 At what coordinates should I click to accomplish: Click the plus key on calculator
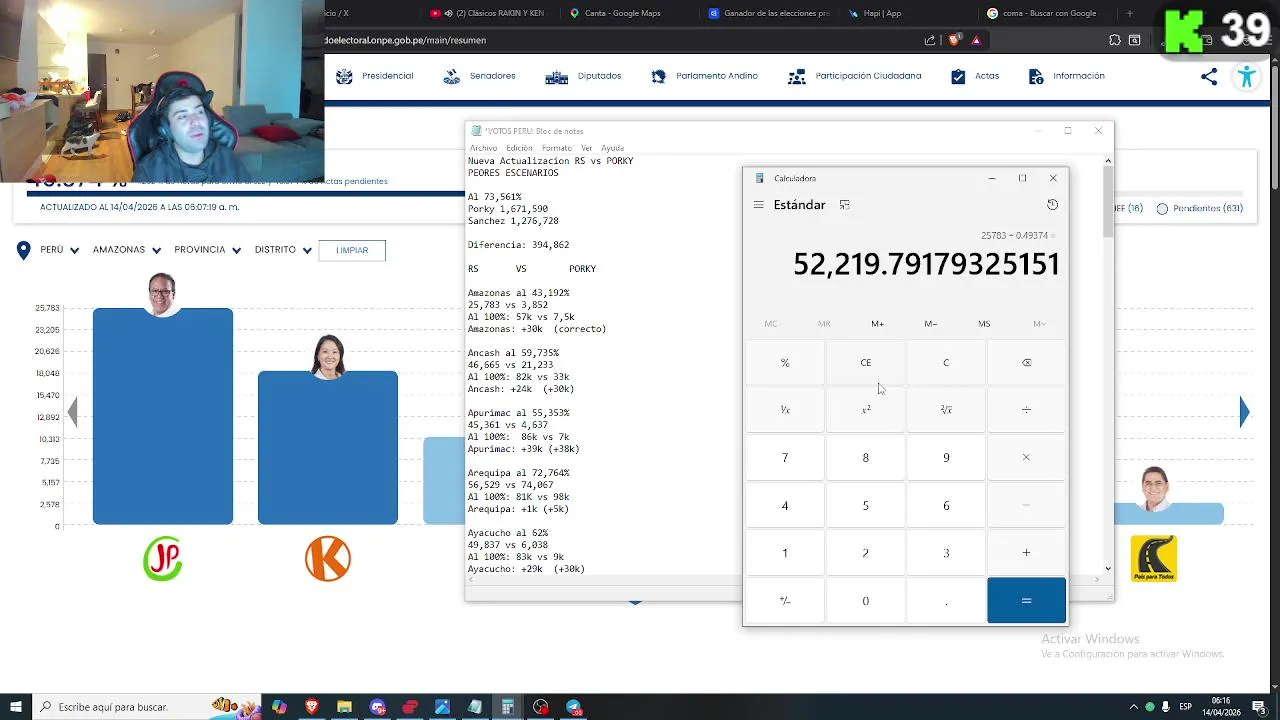coord(1026,553)
